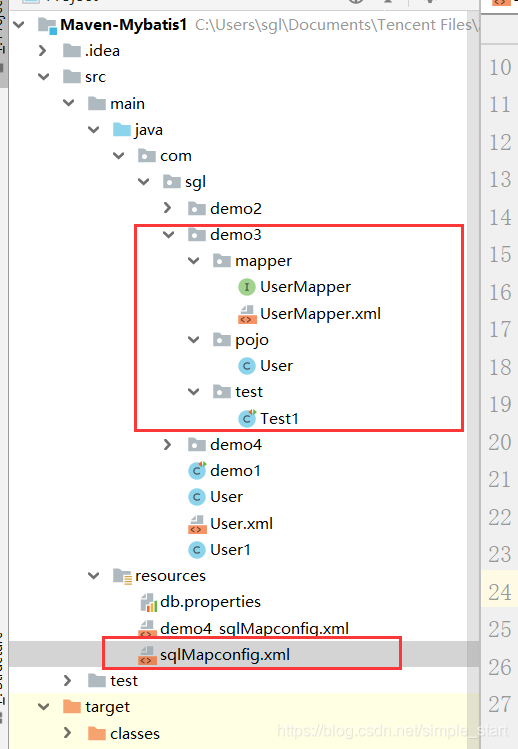Click the demo1 runnable class icon
The height and width of the screenshot is (749, 518).
pos(197,470)
